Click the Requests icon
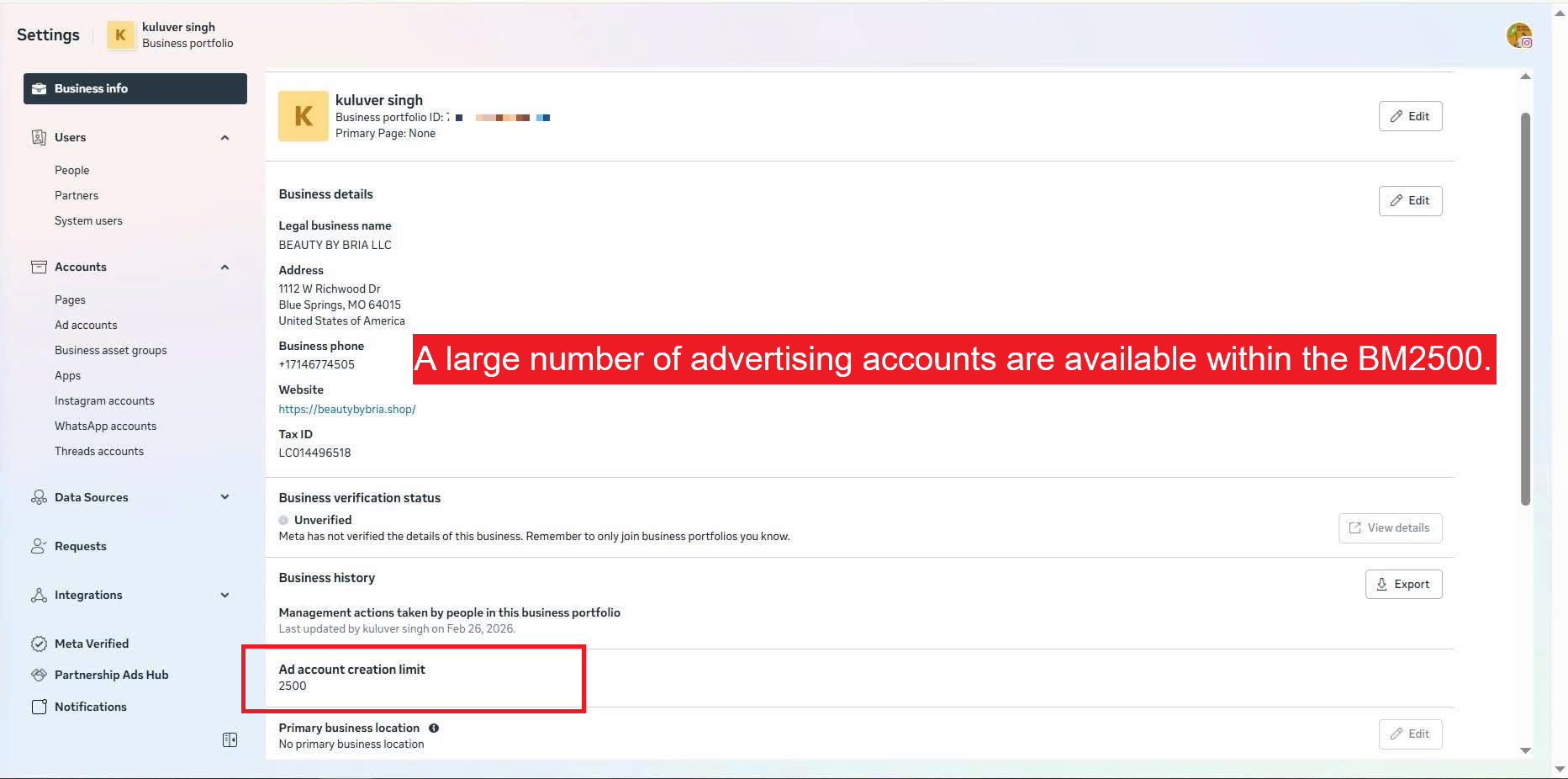 [39, 546]
